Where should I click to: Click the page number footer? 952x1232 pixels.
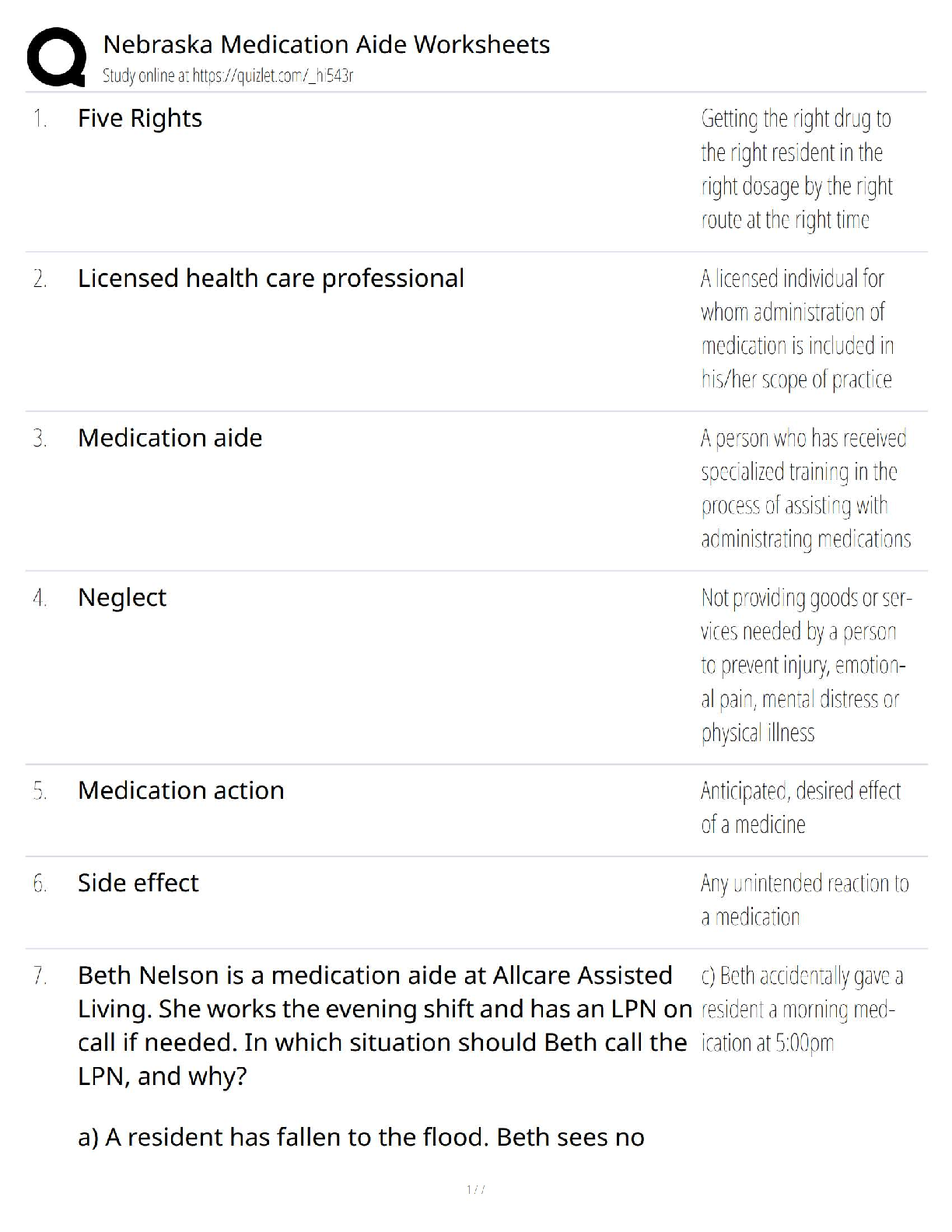click(476, 1189)
